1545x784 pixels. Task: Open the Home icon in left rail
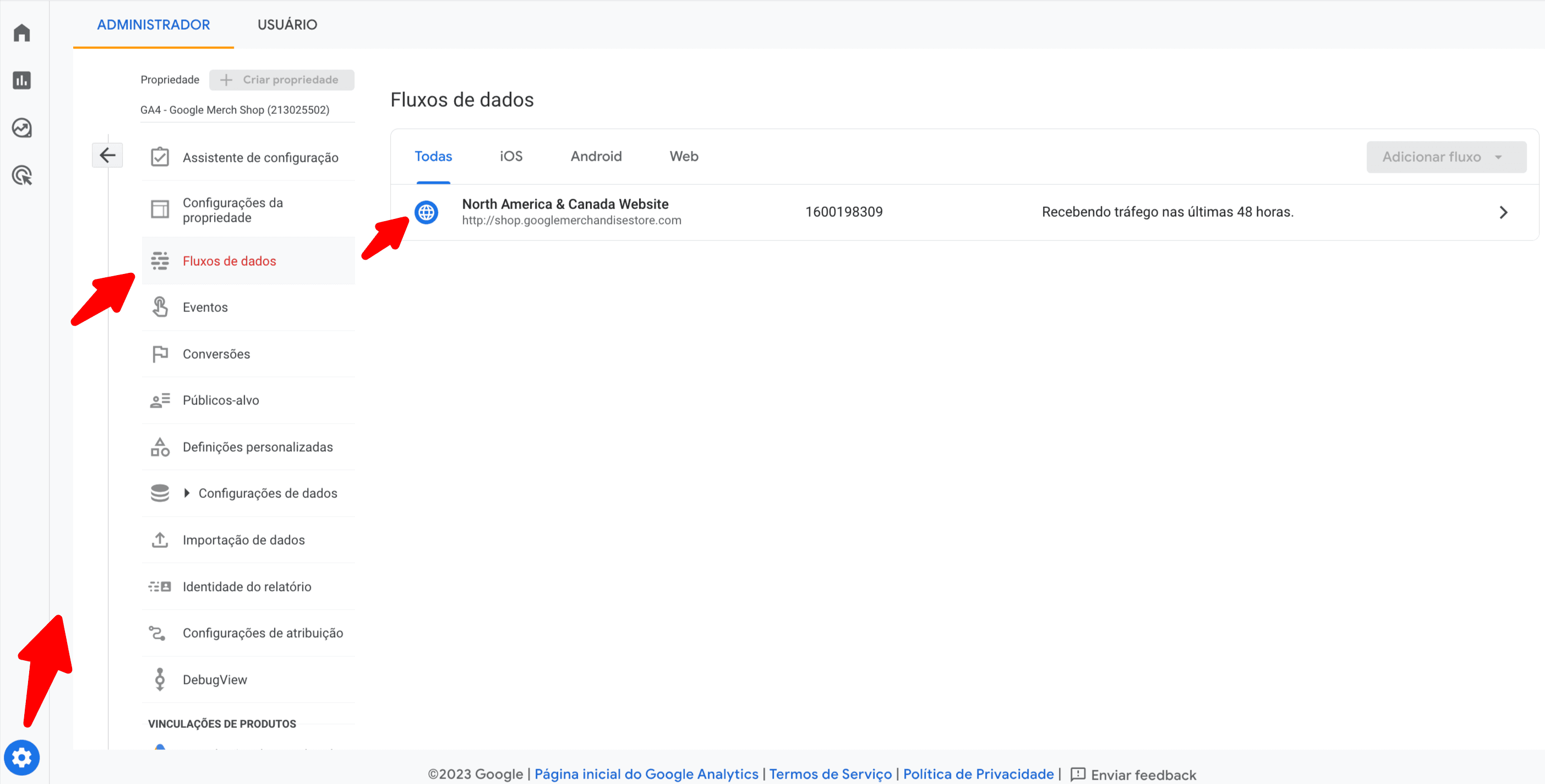click(x=21, y=32)
